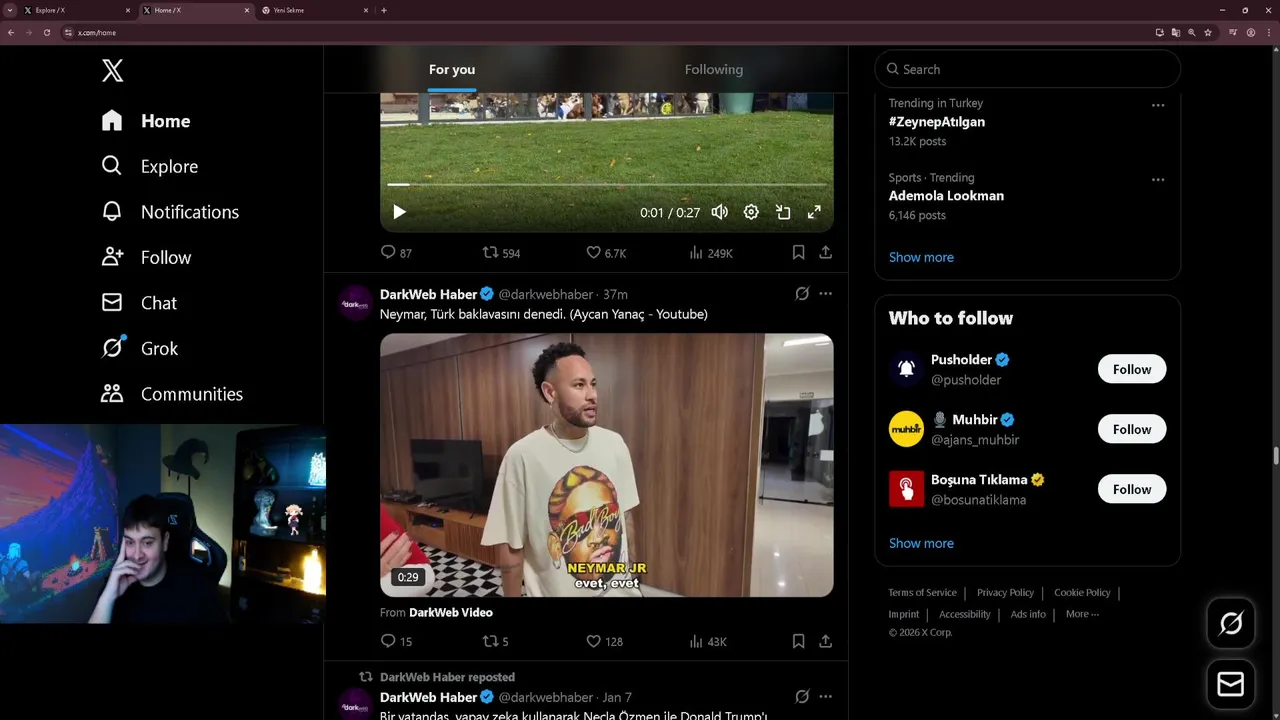The height and width of the screenshot is (720, 1280).
Task: Switch to the For you tab
Action: [452, 69]
